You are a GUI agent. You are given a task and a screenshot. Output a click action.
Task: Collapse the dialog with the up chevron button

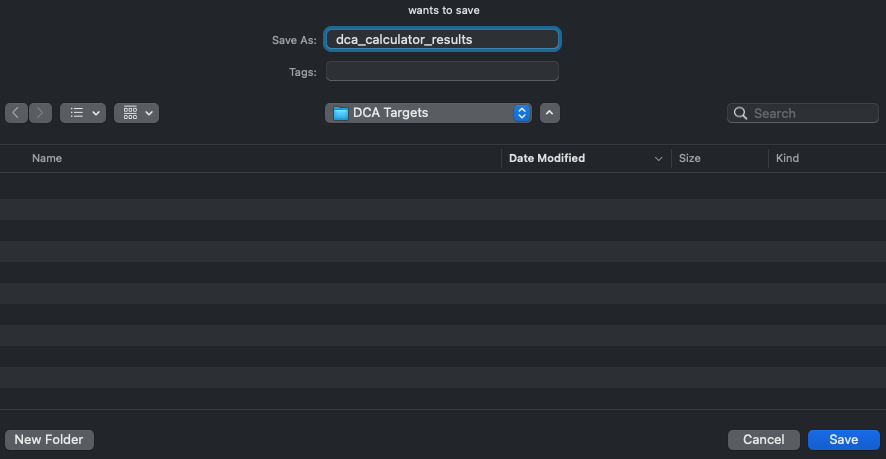click(x=550, y=113)
